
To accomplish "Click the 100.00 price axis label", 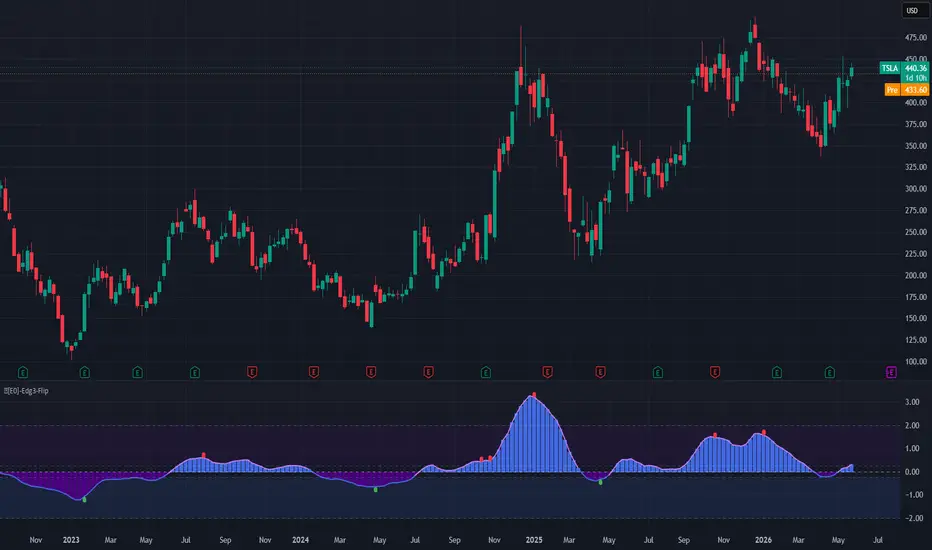I will 915,362.
